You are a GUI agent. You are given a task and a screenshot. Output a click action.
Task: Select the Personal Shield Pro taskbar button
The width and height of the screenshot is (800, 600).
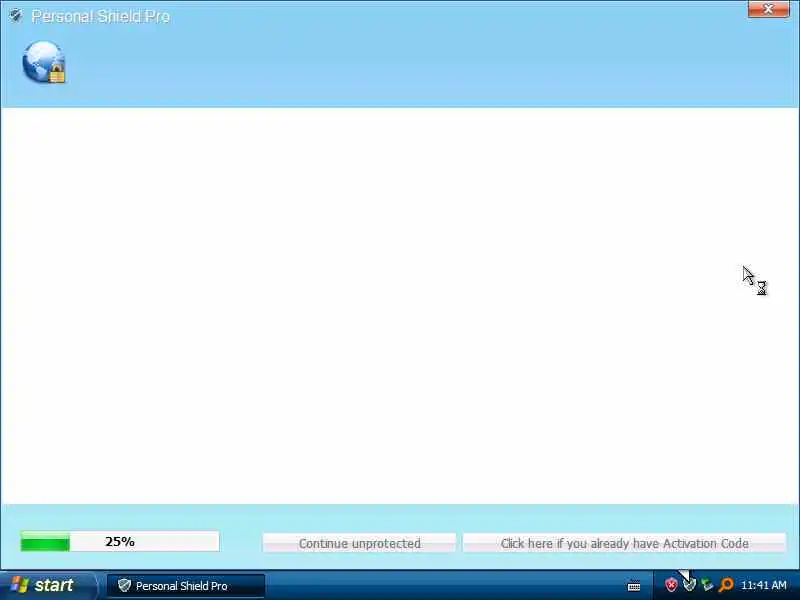186,586
